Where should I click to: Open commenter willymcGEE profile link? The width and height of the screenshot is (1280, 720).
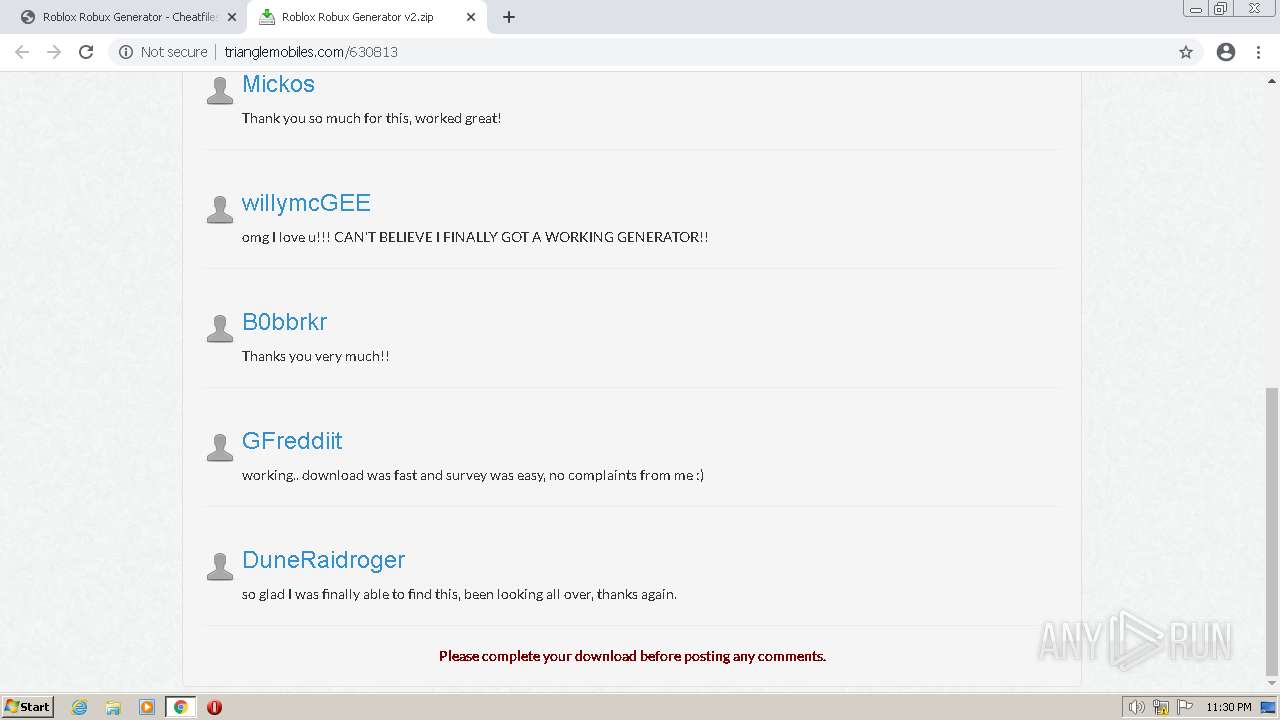306,203
